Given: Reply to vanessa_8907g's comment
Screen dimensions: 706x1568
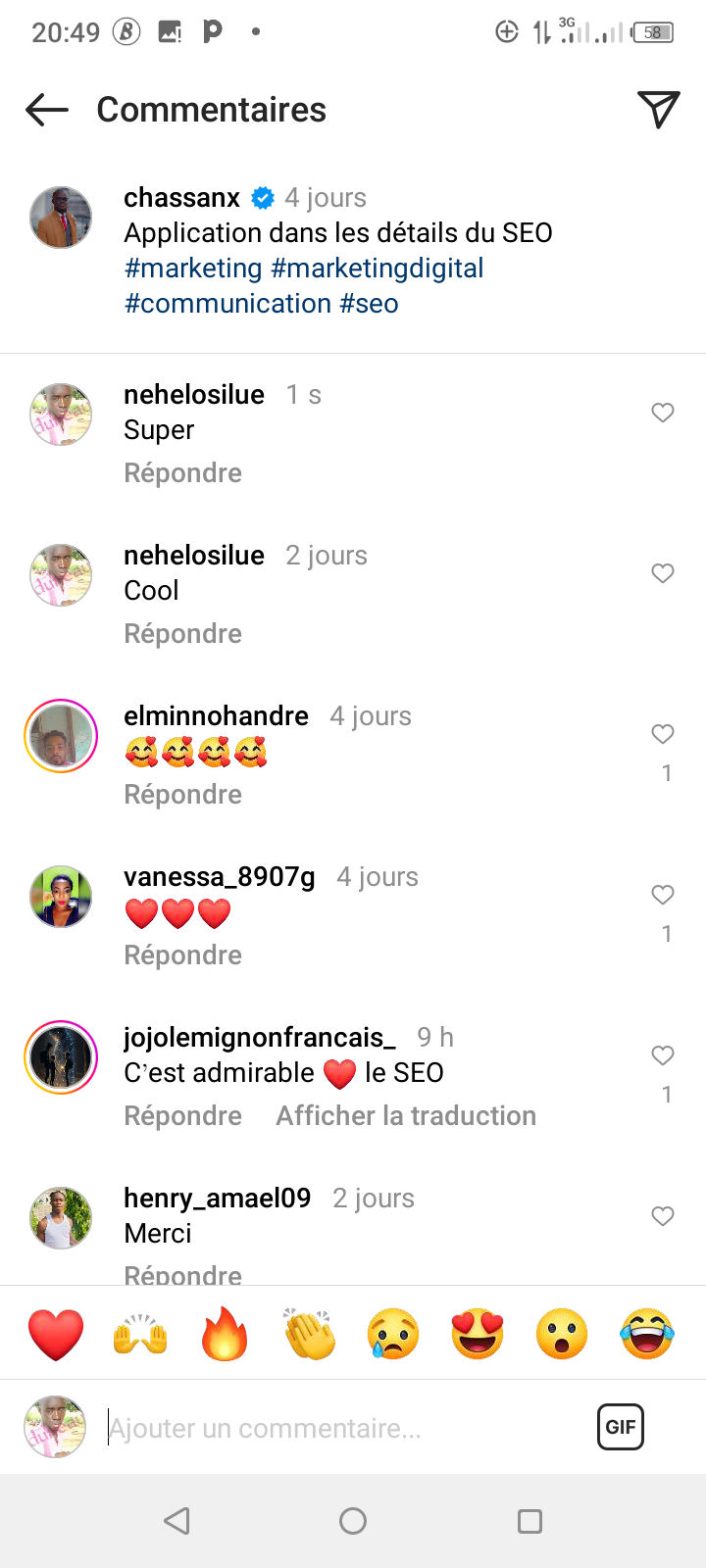Looking at the screenshot, I should click(183, 955).
